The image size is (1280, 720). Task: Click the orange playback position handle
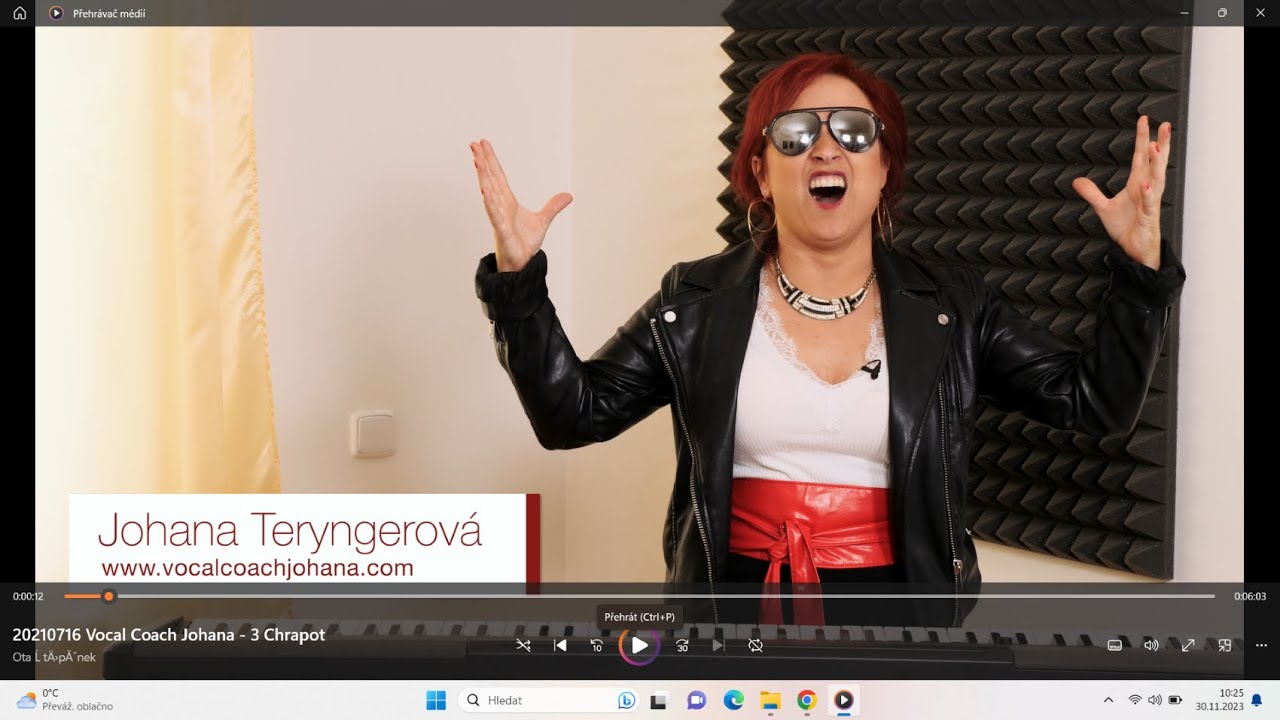pyautogui.click(x=108, y=596)
